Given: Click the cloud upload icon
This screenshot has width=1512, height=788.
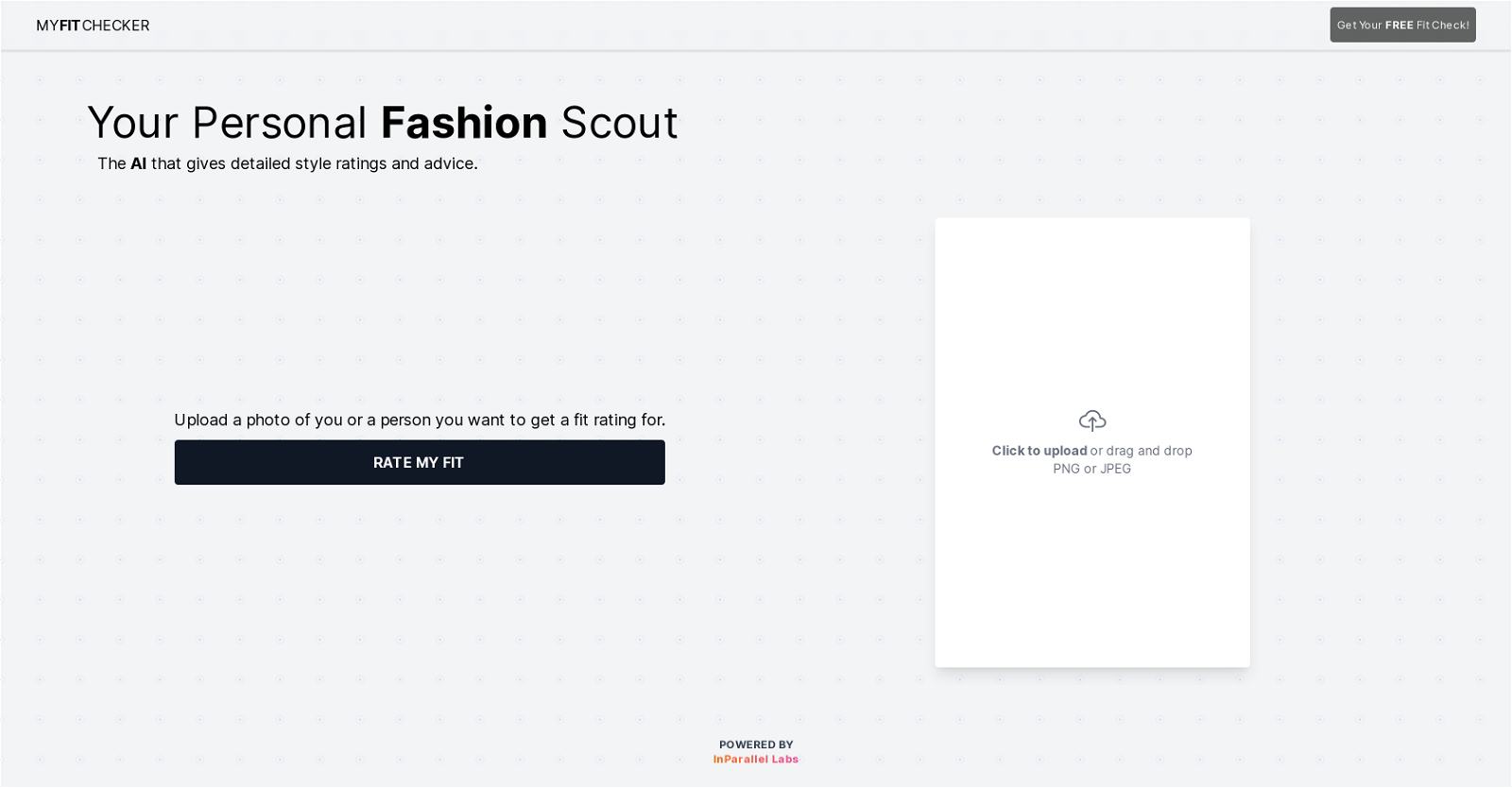Looking at the screenshot, I should click(x=1092, y=420).
